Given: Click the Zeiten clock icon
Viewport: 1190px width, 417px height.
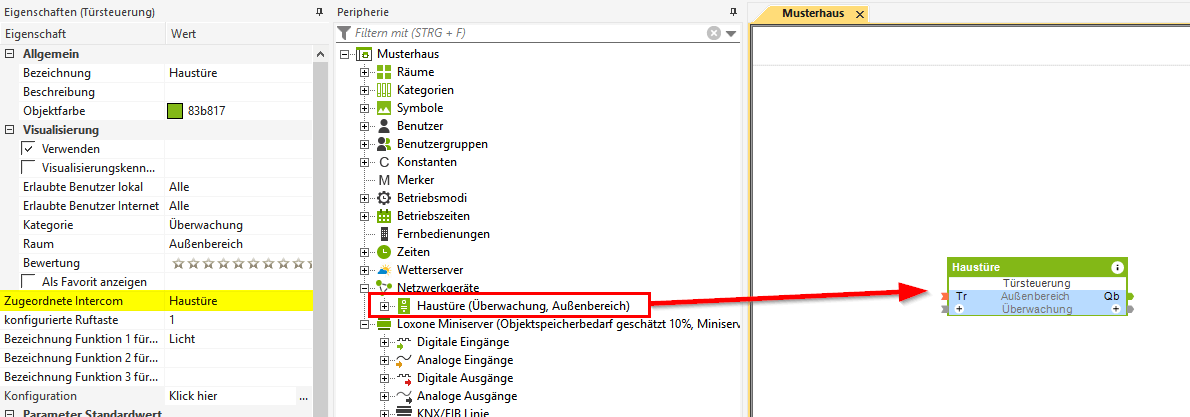Looking at the screenshot, I should point(384,252).
